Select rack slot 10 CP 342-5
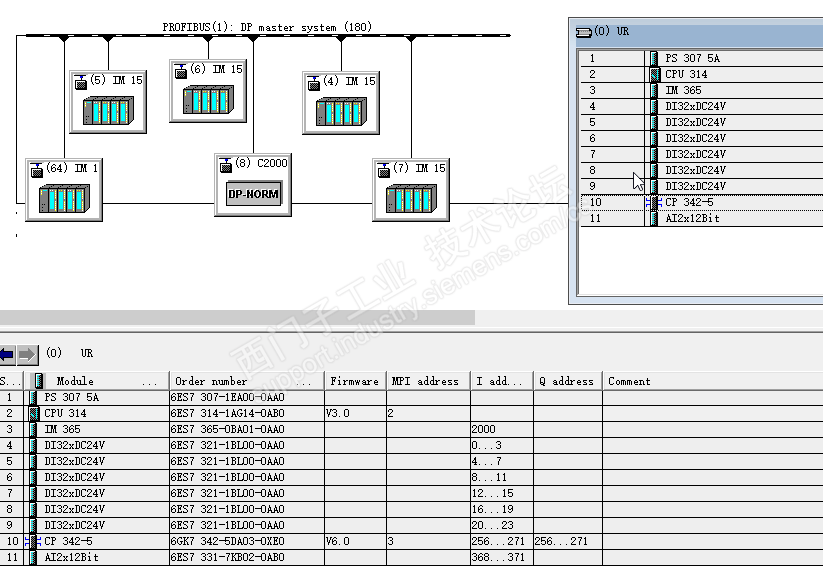This screenshot has height=569, width=823. (x=701, y=202)
